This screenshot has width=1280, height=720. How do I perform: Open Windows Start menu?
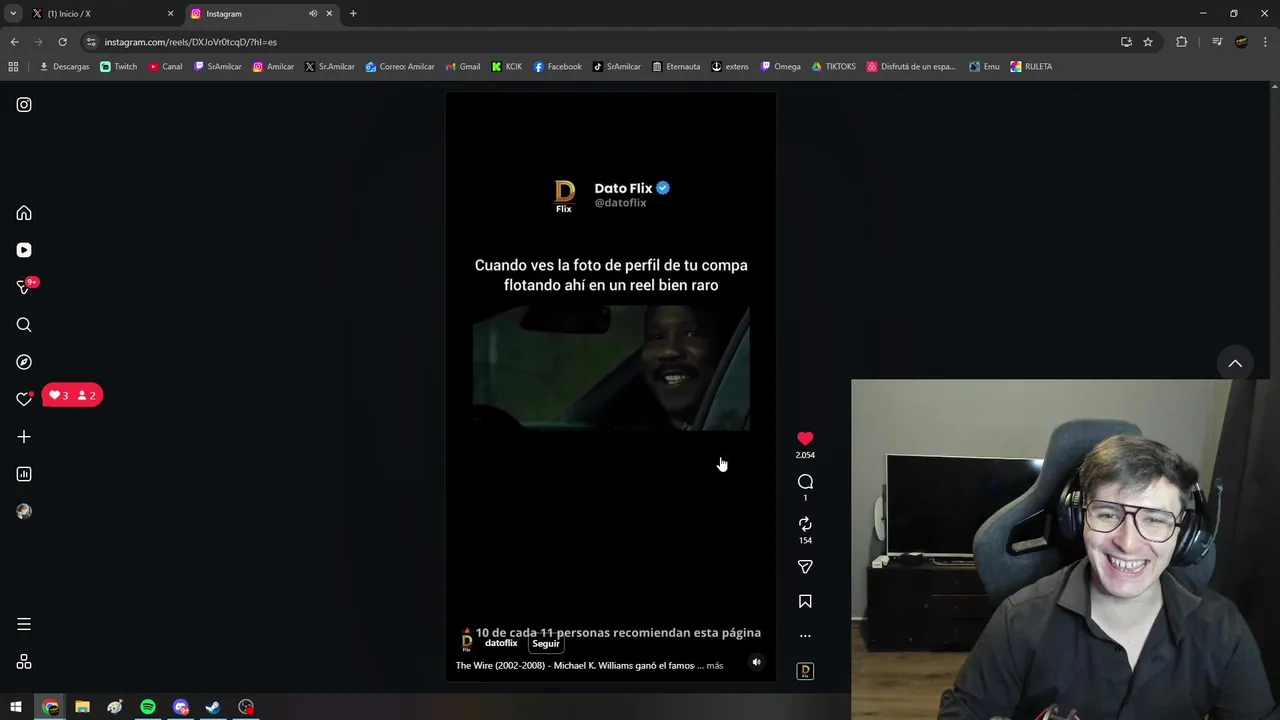coord(17,707)
